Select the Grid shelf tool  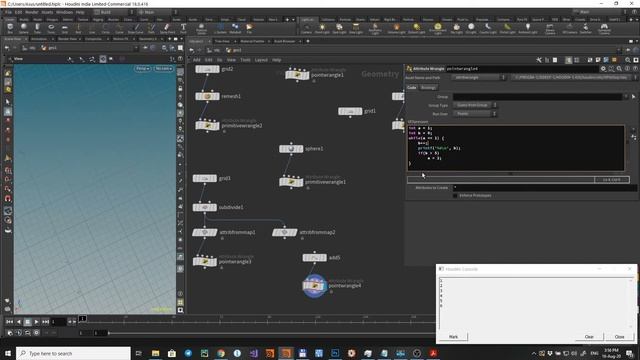coord(64,28)
